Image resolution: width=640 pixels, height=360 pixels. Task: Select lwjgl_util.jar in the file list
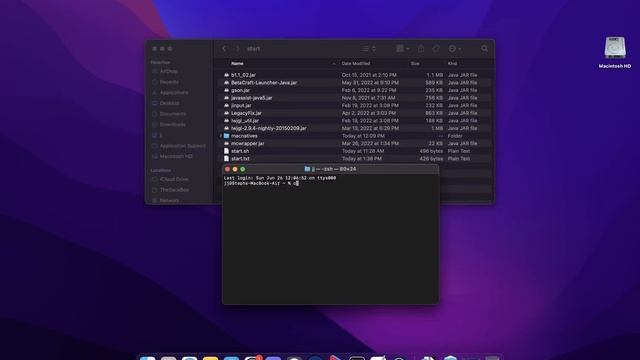(245, 121)
